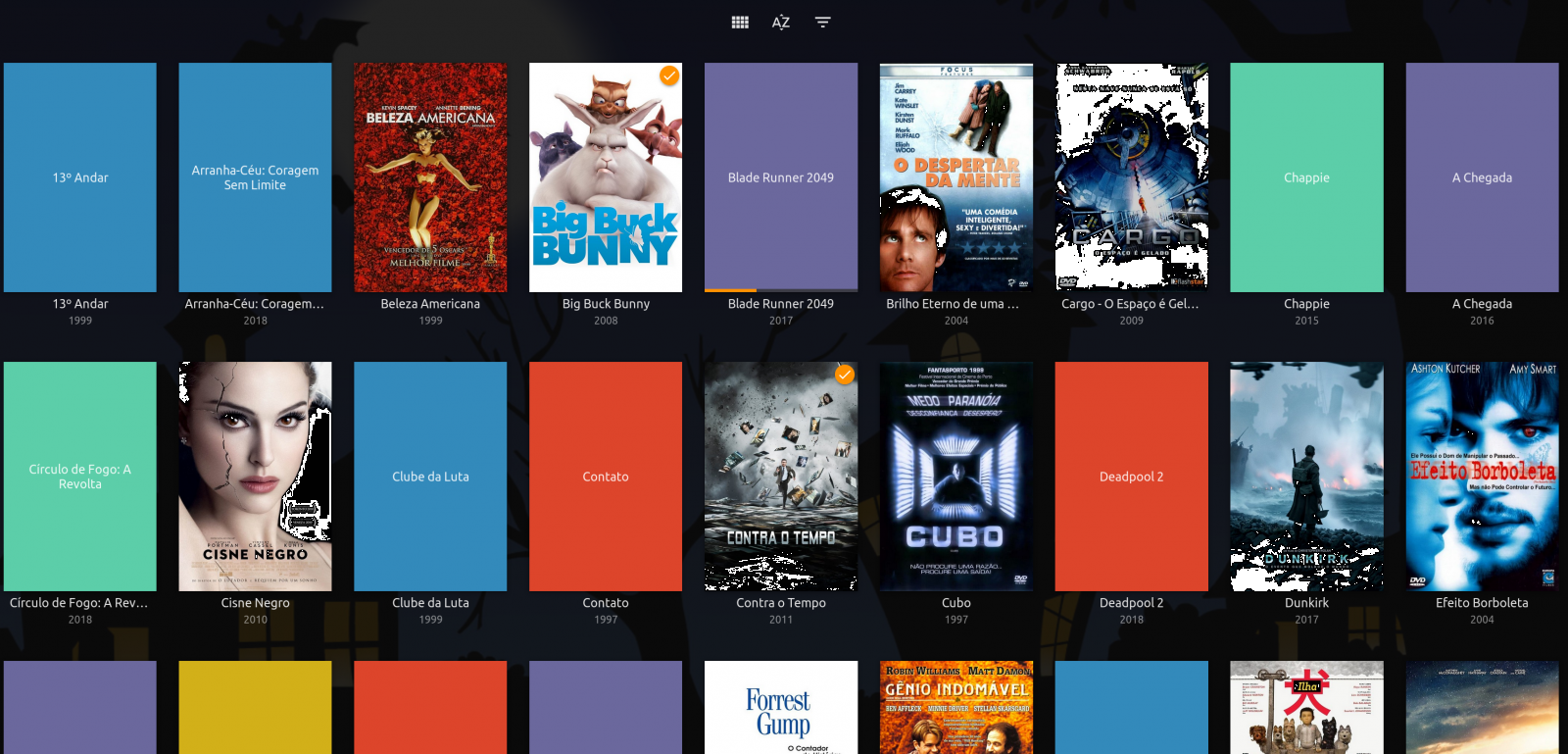The height and width of the screenshot is (754, 1568).
Task: Click the 'Arranha-Céu: Coragem…' title link
Action: 255,304
